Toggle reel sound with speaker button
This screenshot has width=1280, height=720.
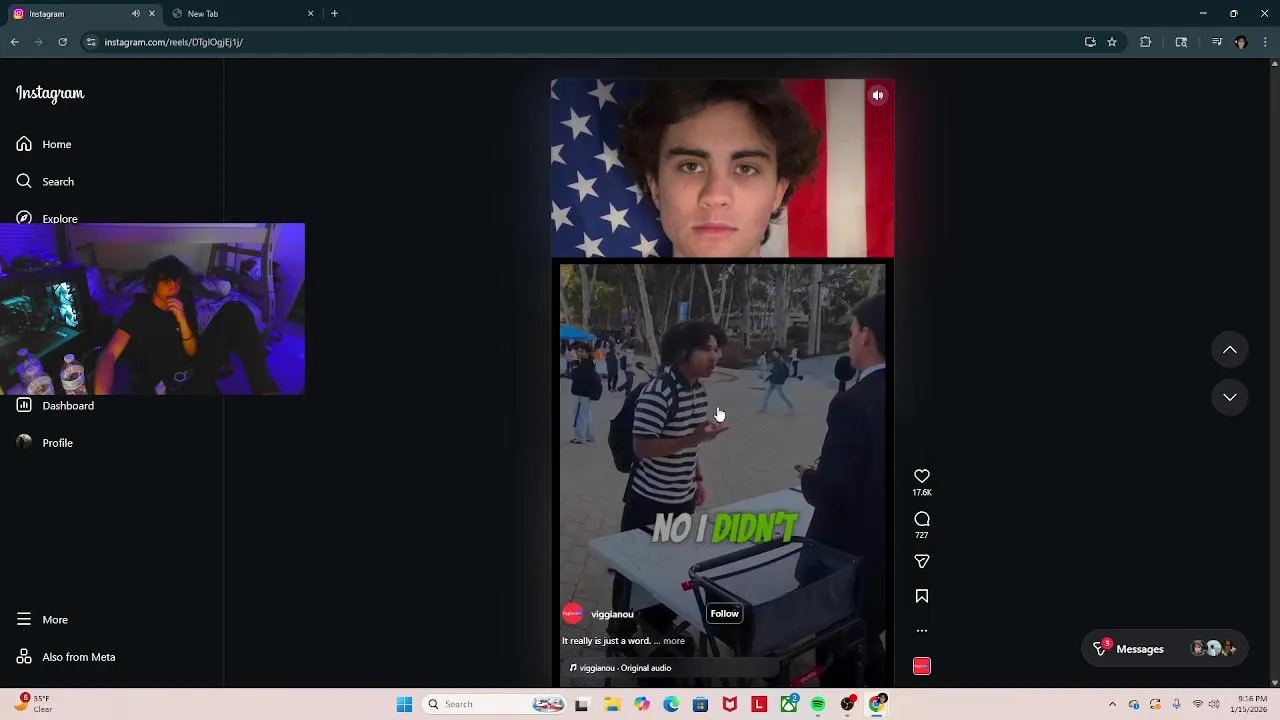[x=878, y=95]
